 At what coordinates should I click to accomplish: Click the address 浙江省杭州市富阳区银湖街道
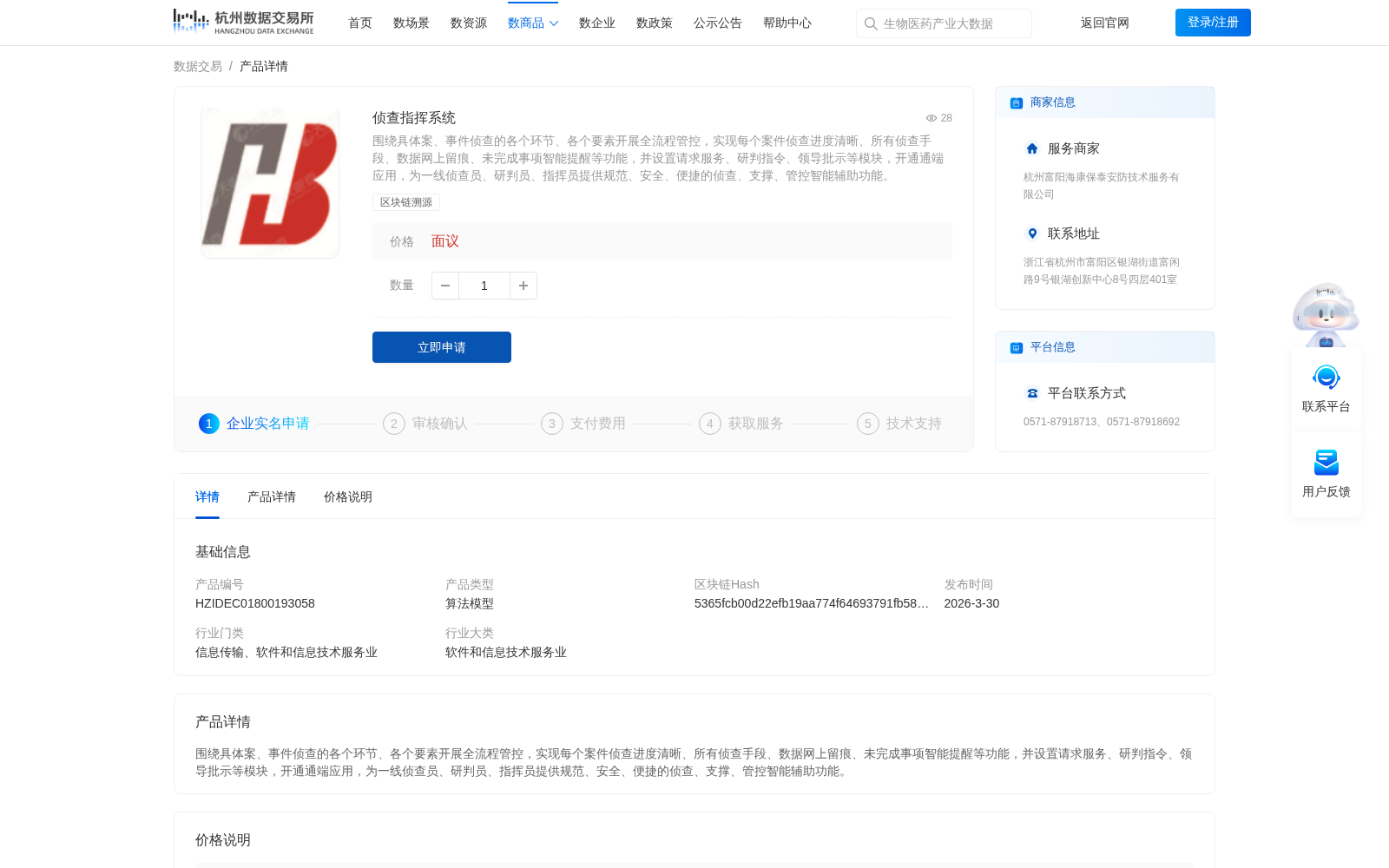(1102, 271)
